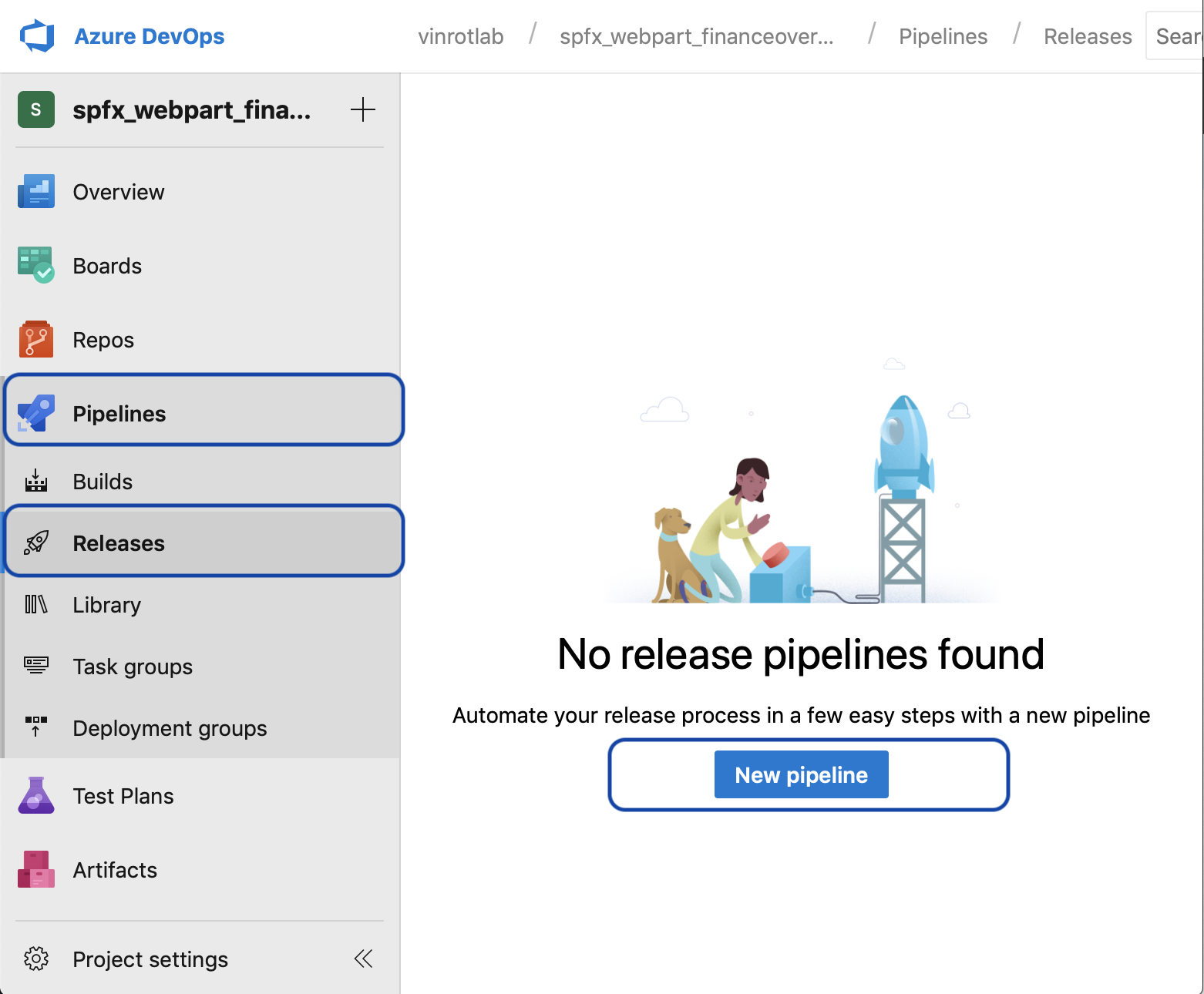Click the green project avatar tile
The image size is (1204, 994).
coord(36,110)
